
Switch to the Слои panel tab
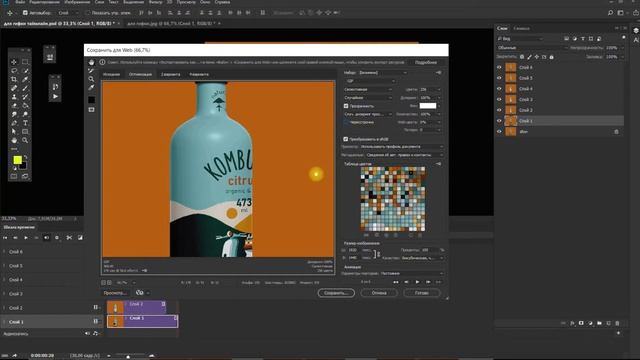(502, 28)
